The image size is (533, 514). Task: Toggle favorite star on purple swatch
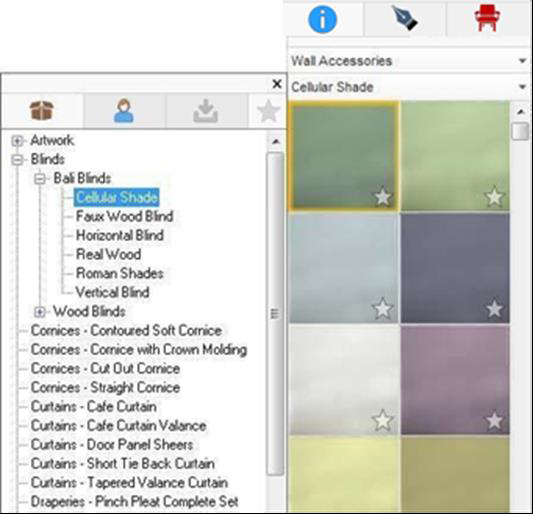tap(494, 421)
